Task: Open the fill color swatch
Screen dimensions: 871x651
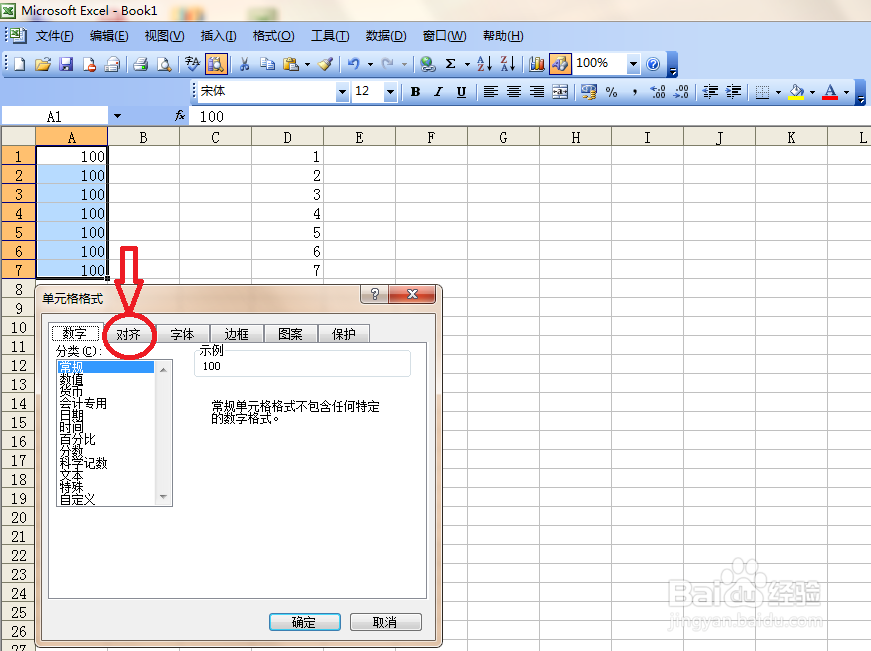Action: pos(796,91)
